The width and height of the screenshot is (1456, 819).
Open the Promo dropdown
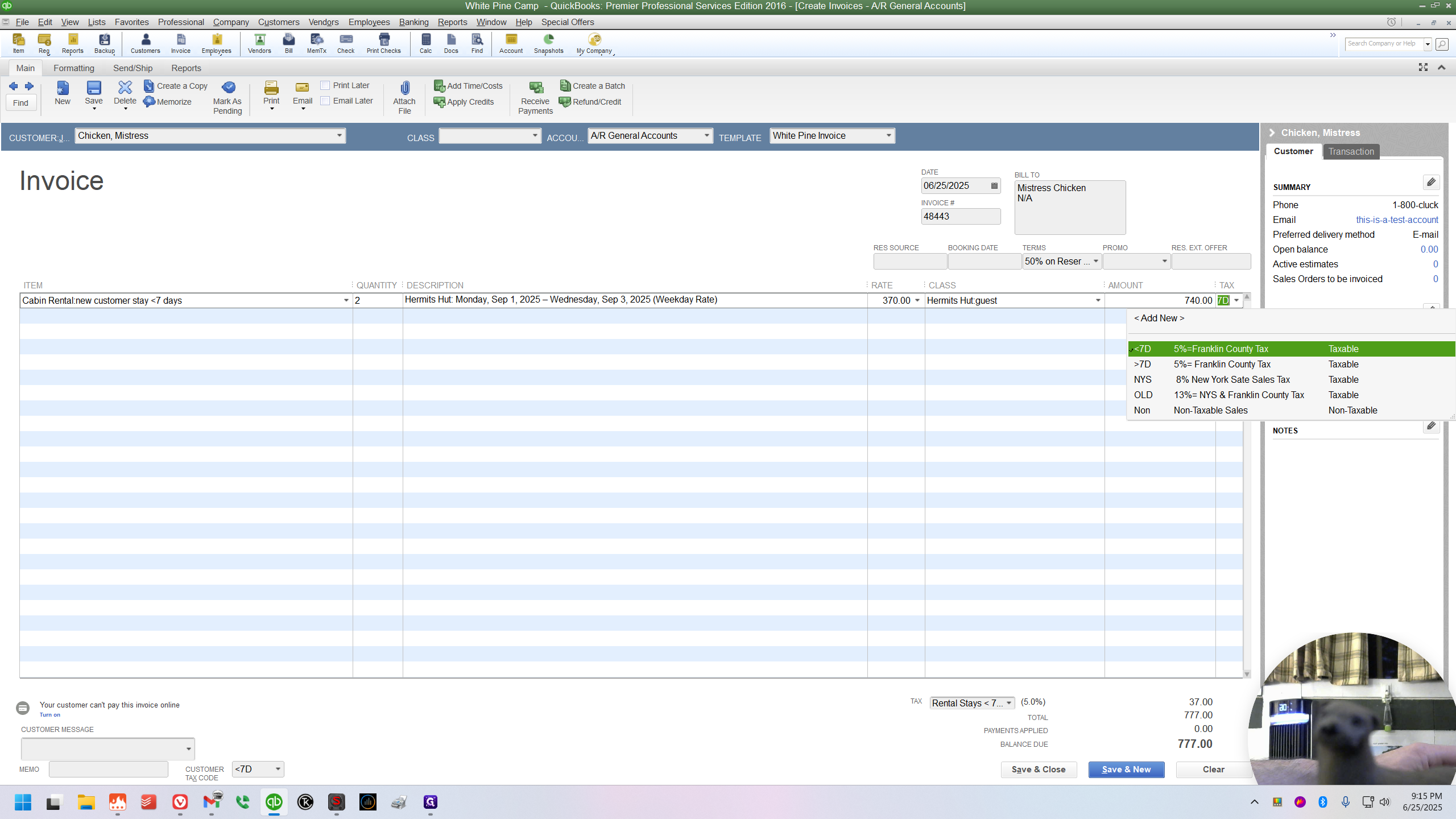click(1164, 261)
